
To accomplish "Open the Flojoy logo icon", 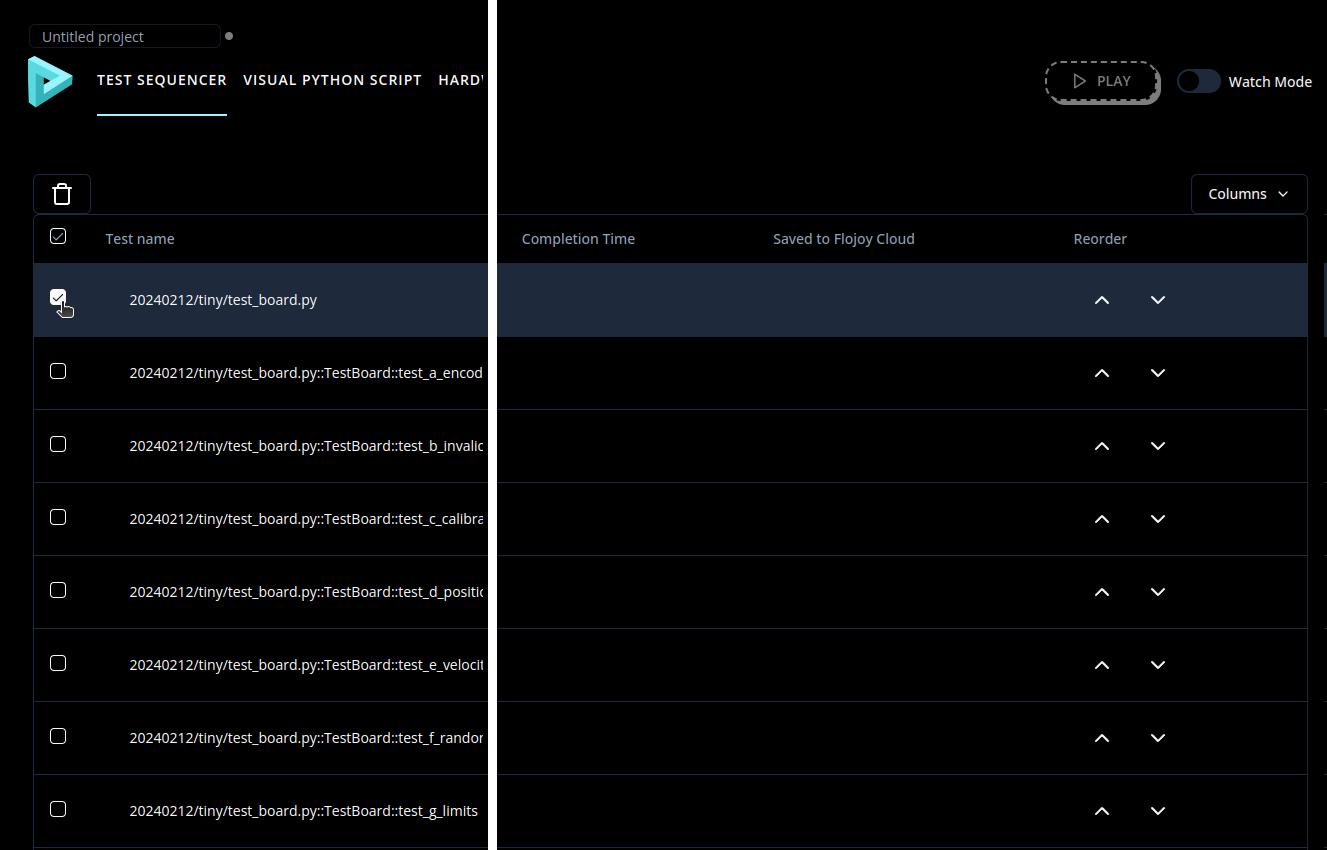I will coord(50,82).
